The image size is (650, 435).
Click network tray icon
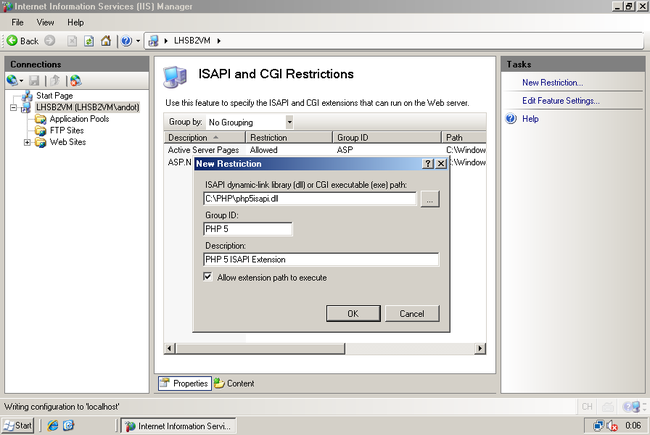[x=599, y=426]
